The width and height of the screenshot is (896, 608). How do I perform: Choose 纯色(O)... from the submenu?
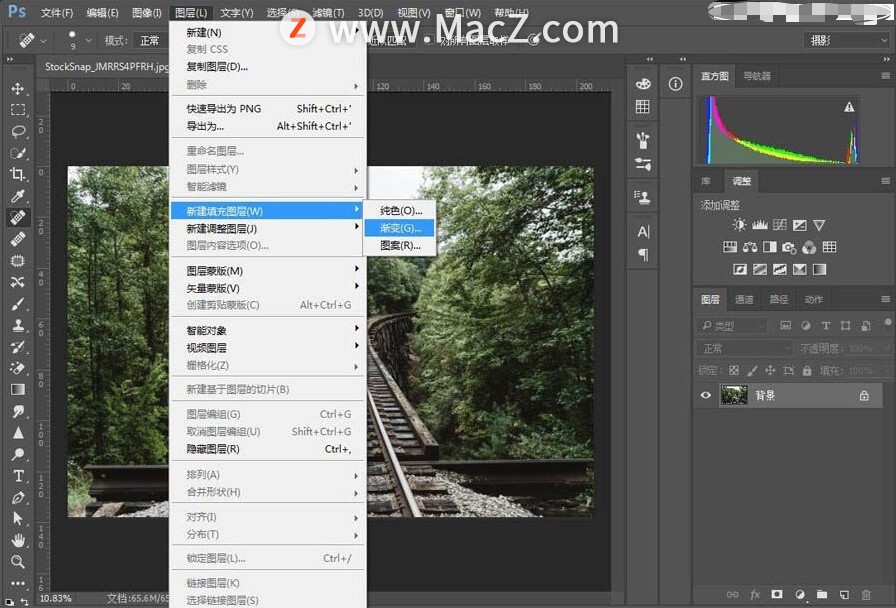[x=399, y=210]
